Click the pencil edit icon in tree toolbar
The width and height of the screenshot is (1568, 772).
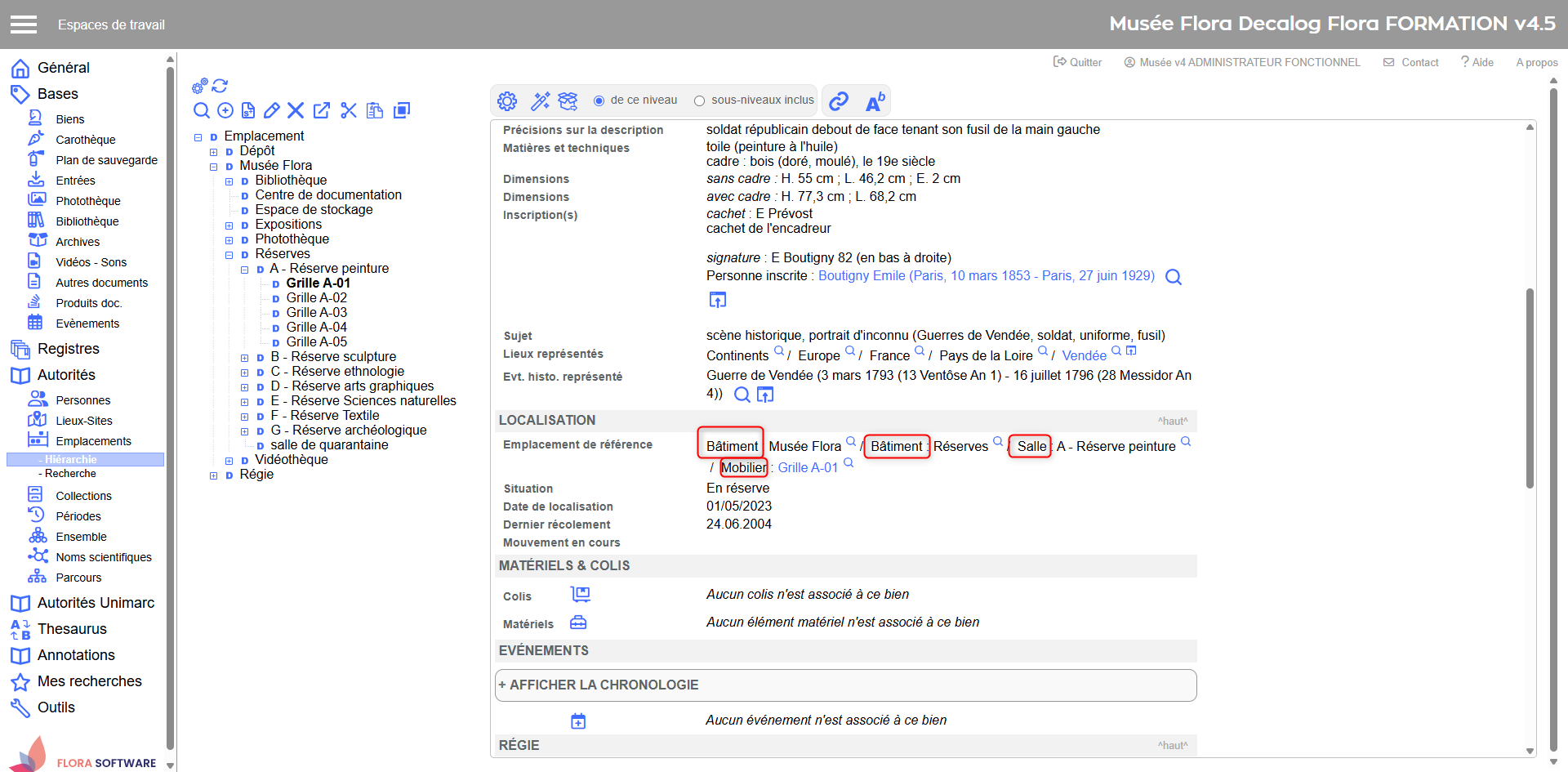(x=272, y=110)
